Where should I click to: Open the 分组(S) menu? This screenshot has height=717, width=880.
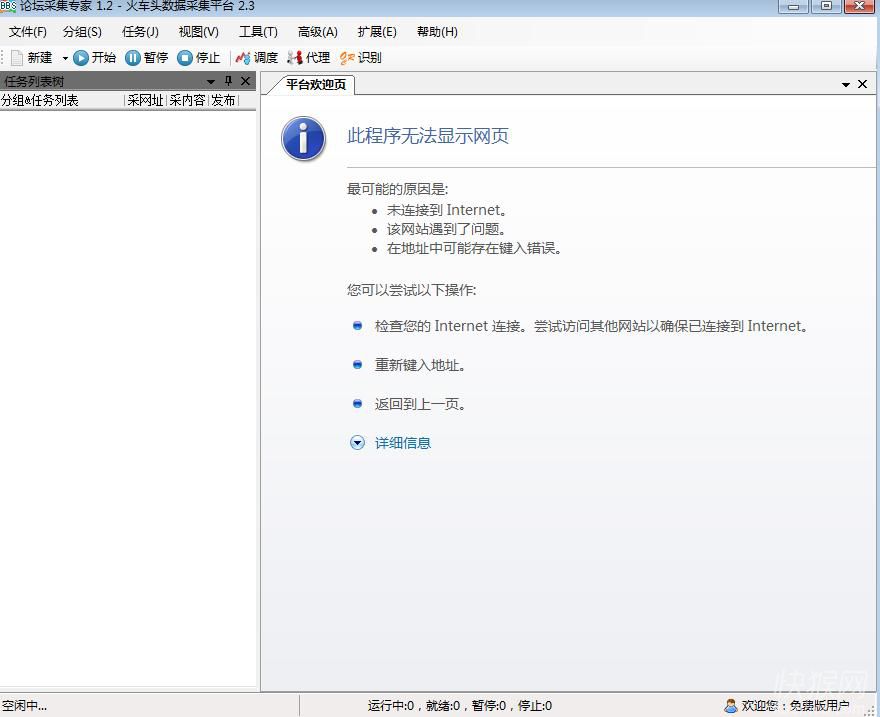(x=82, y=32)
